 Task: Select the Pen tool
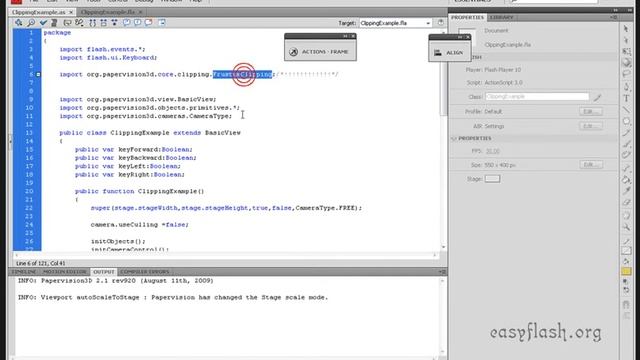626,87
